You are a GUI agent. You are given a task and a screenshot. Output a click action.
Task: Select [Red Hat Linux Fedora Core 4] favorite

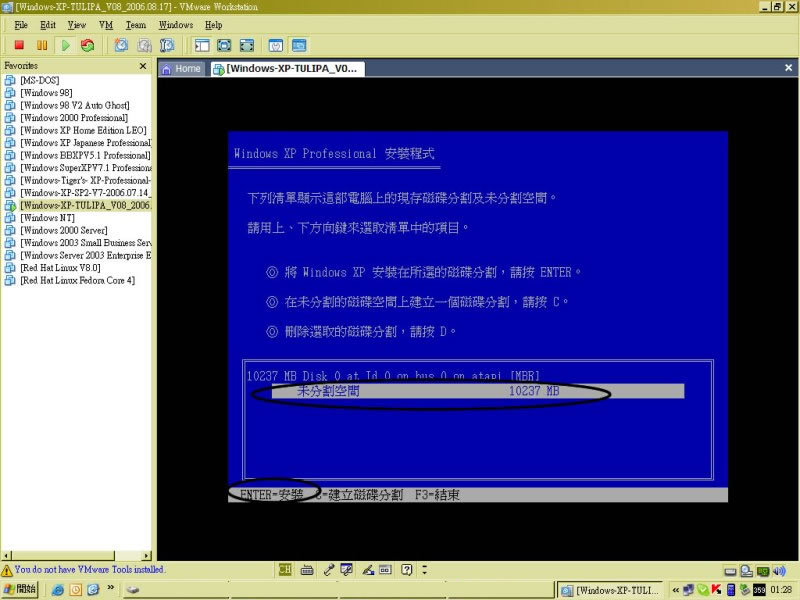[x=78, y=280]
